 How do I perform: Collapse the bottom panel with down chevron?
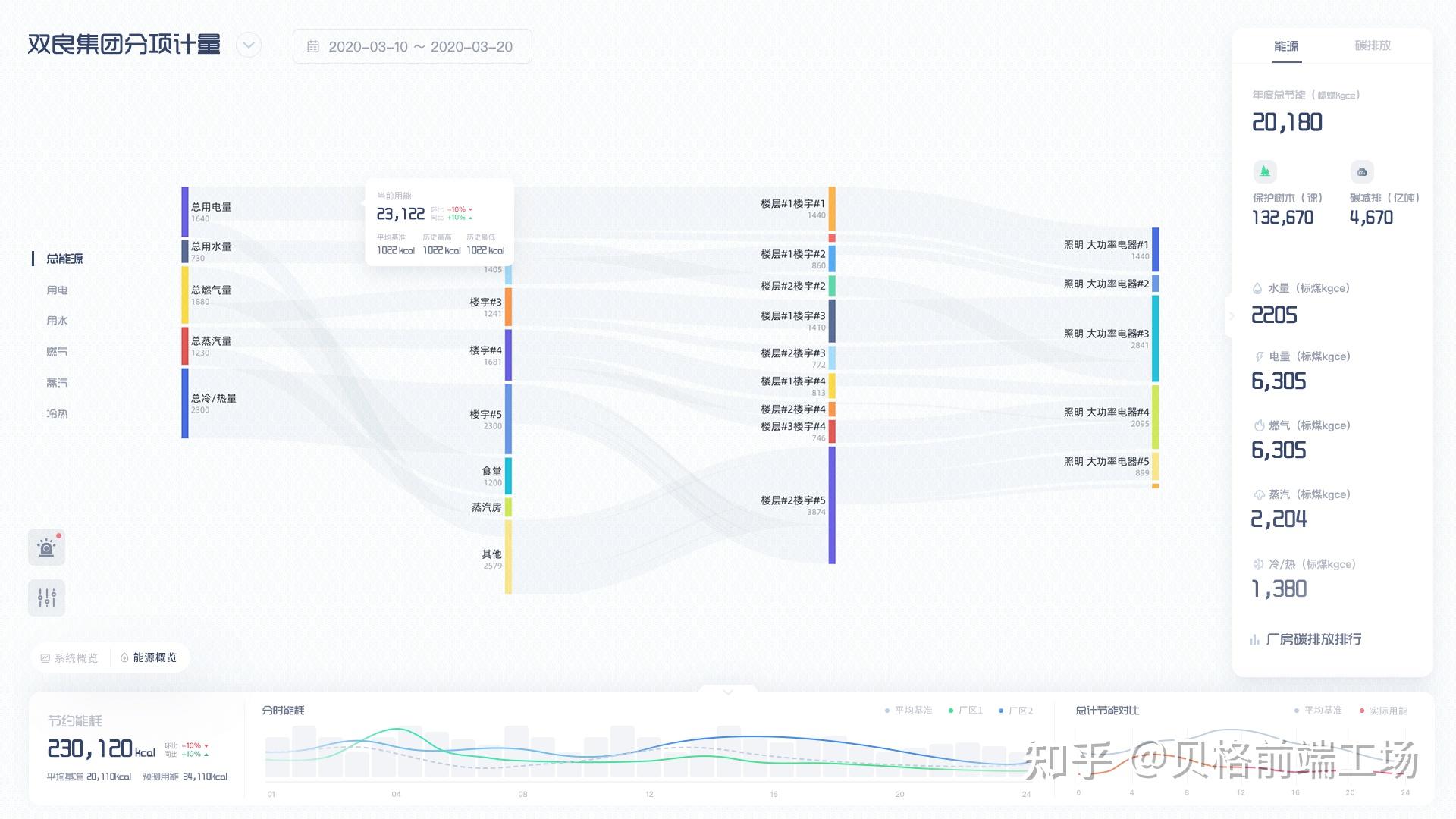tap(727, 692)
